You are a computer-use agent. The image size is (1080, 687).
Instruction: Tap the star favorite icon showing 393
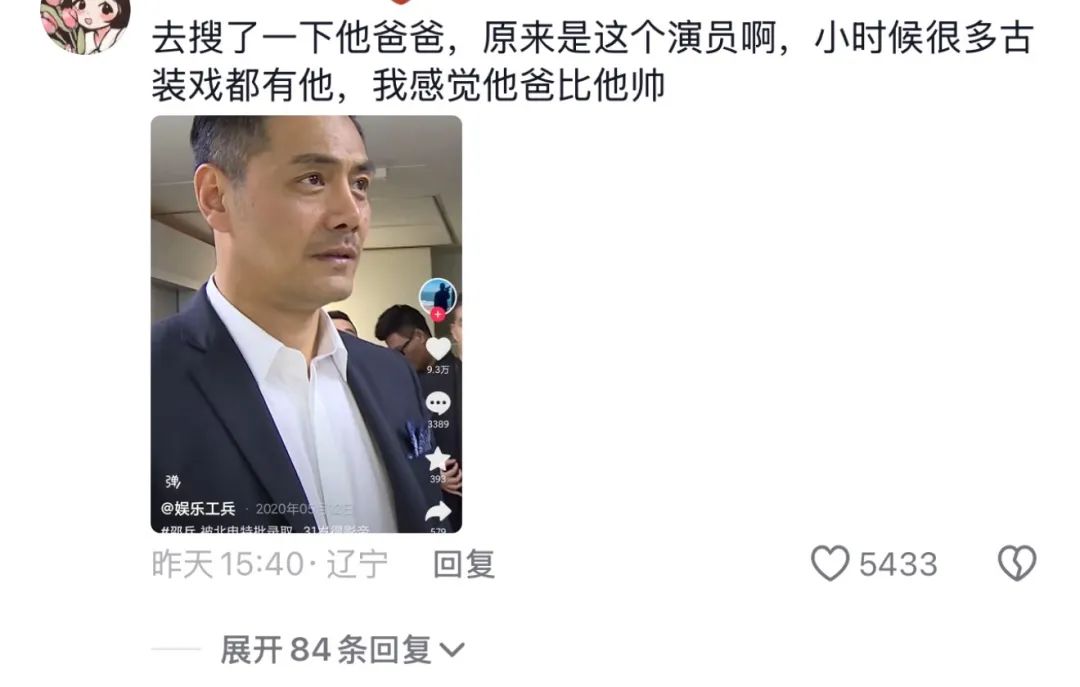[x=437, y=459]
